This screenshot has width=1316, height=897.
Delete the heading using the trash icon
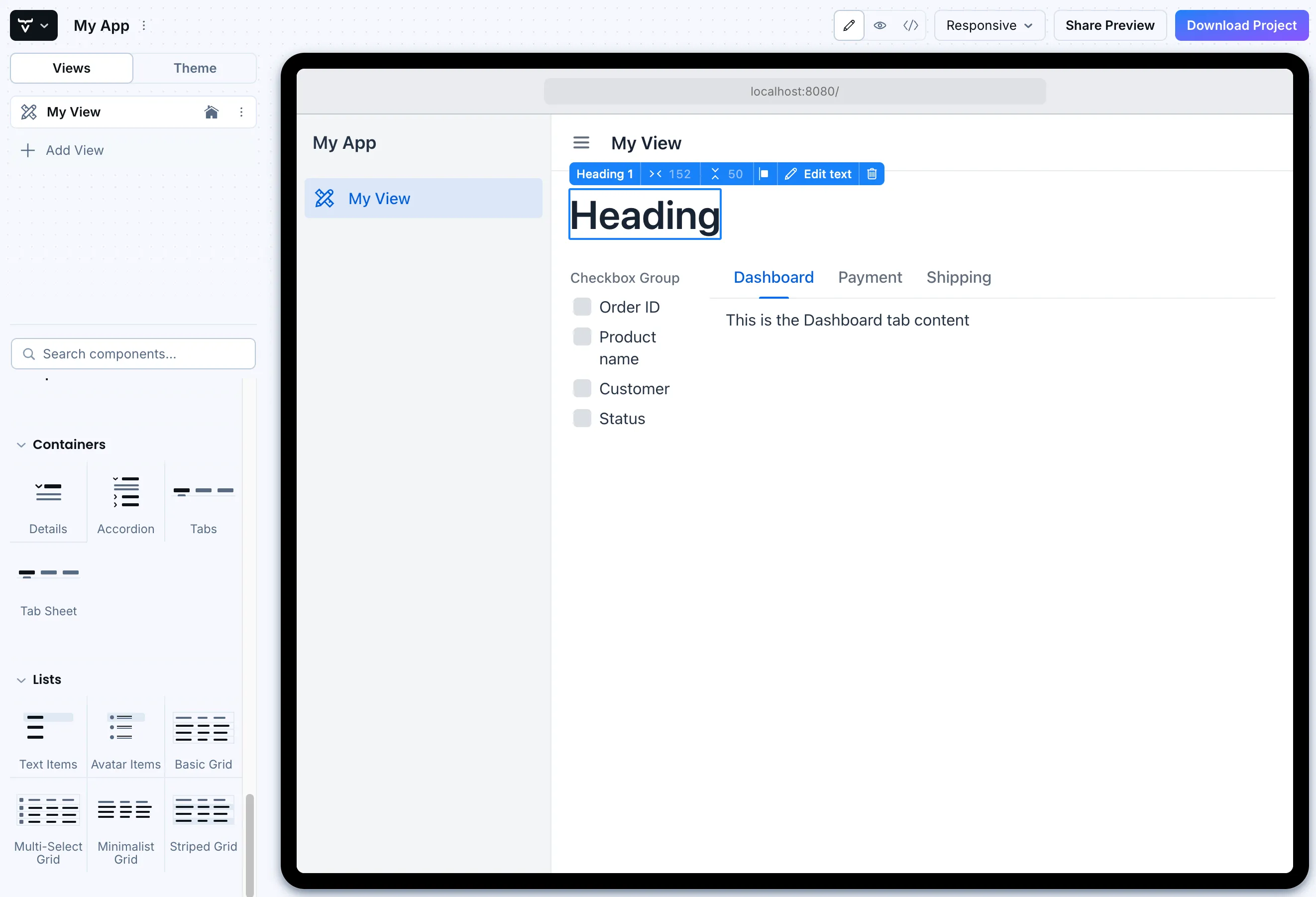[872, 173]
